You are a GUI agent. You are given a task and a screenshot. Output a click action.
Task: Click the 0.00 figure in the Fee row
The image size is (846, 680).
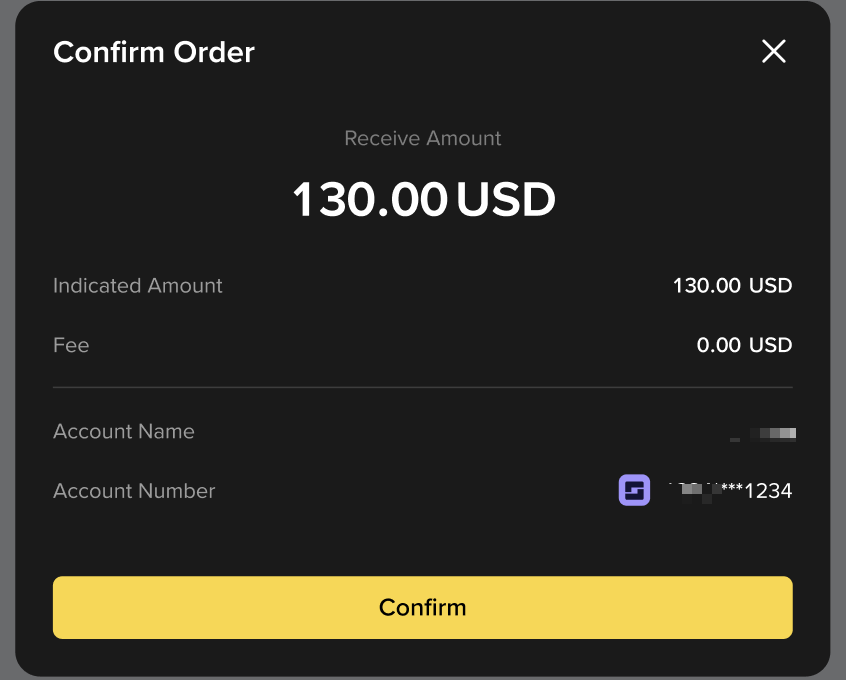click(x=718, y=345)
